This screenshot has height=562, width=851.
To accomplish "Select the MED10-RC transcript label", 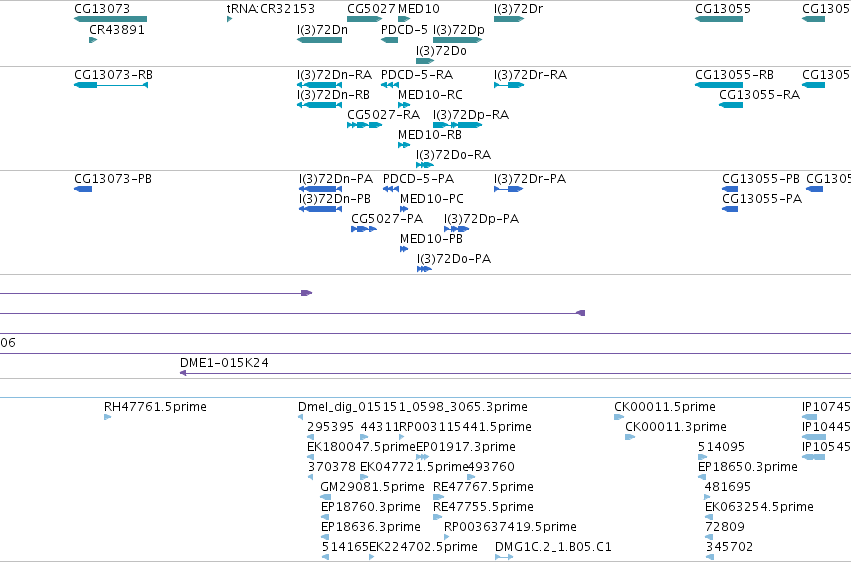I will tap(430, 94).
